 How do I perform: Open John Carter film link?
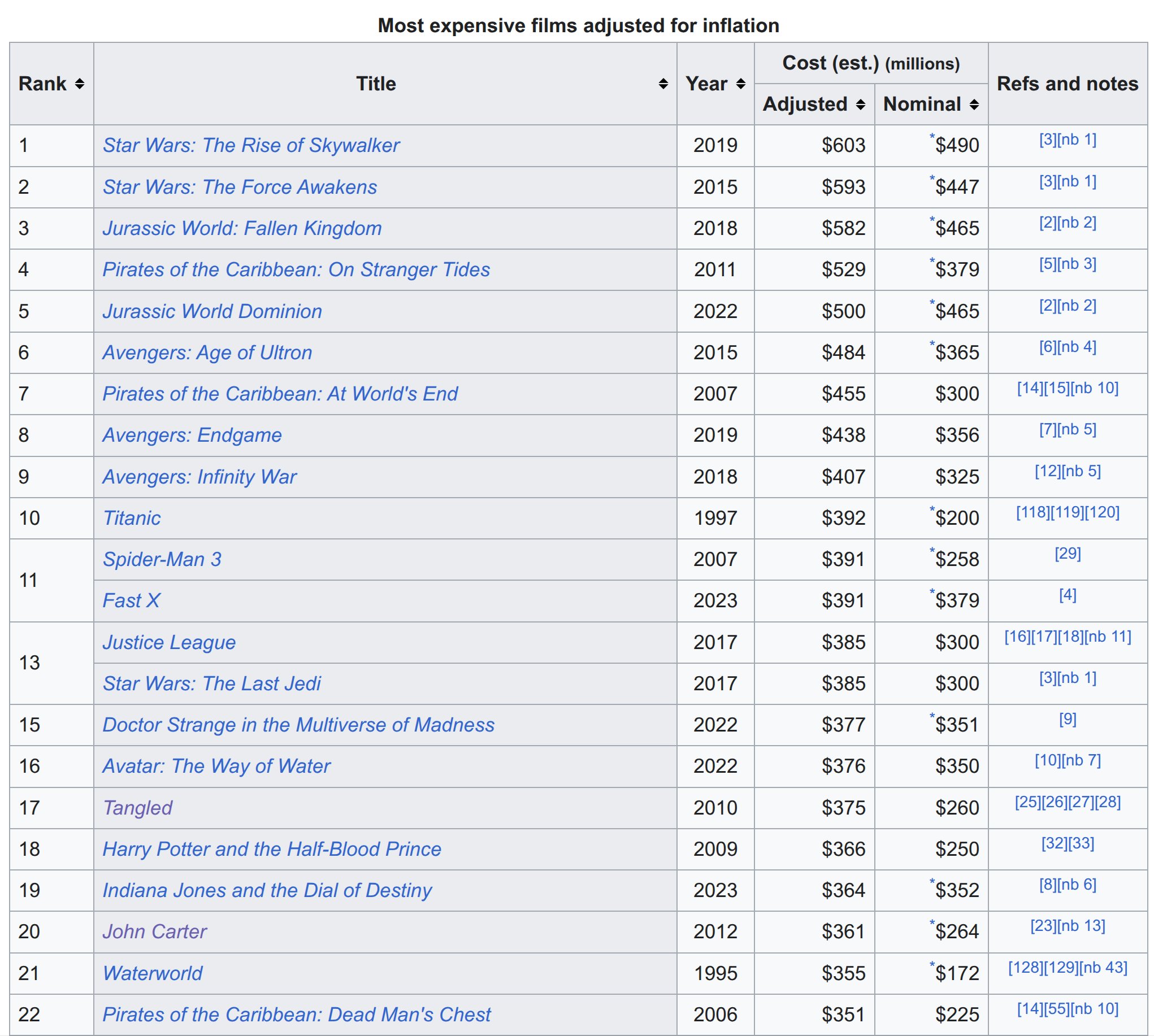coord(154,932)
